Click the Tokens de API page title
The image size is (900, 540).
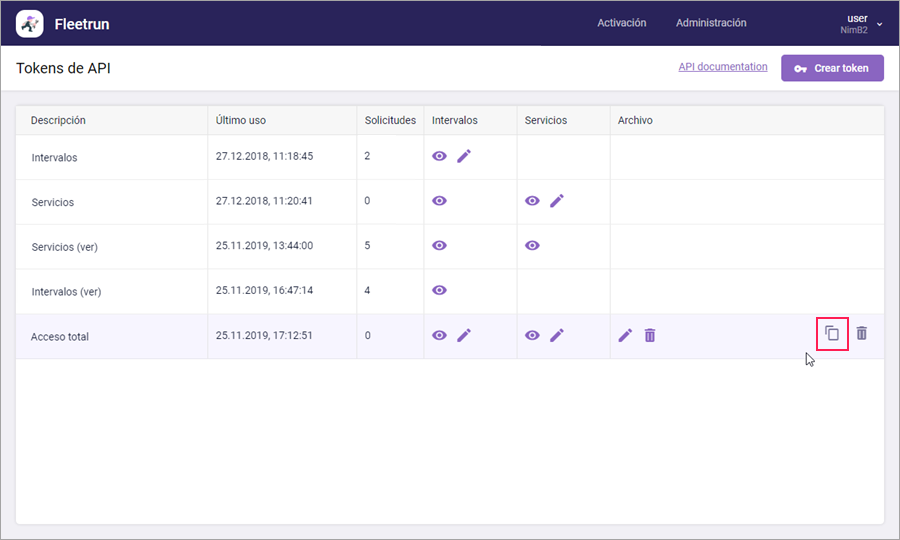63,68
